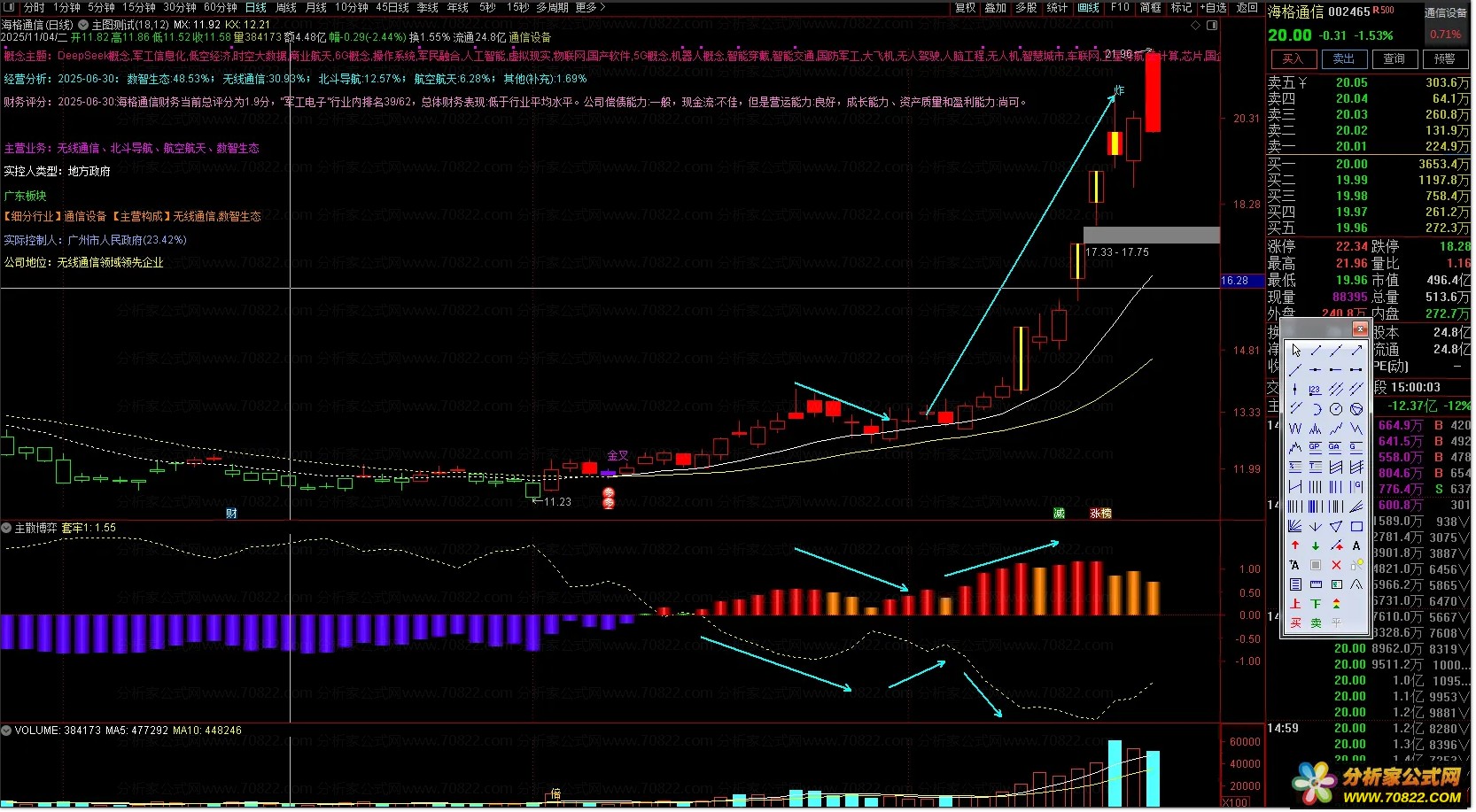Select the 日线 daily chart tab
Image resolution: width=1476 pixels, height=812 pixels.
(256, 7)
